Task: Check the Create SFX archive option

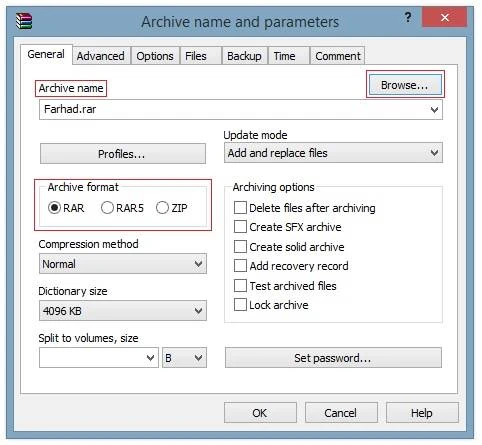Action: click(x=240, y=227)
